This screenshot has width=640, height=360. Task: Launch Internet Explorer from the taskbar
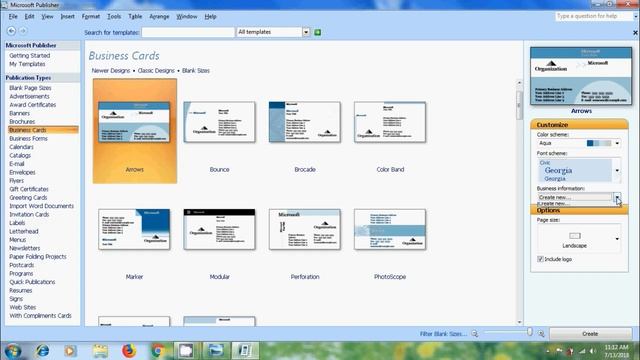42,351
